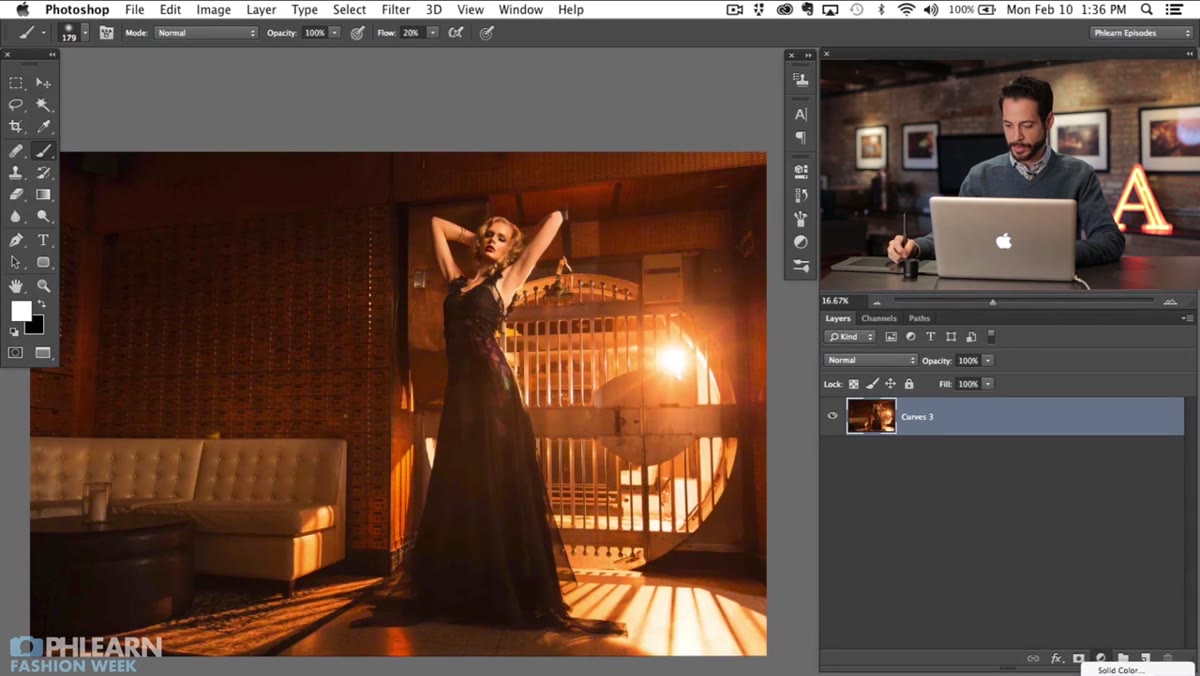Open the Brush panel toggle icon
Screen dimensions: 1200x676
106,33
